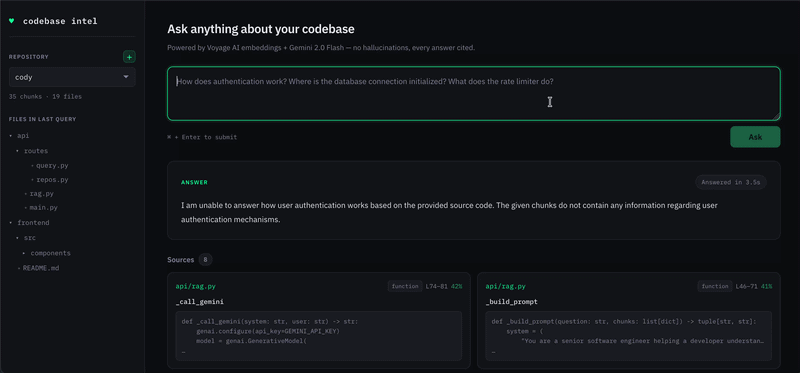
Task: Click the _build_prompt function name heading
Action: tap(511, 302)
